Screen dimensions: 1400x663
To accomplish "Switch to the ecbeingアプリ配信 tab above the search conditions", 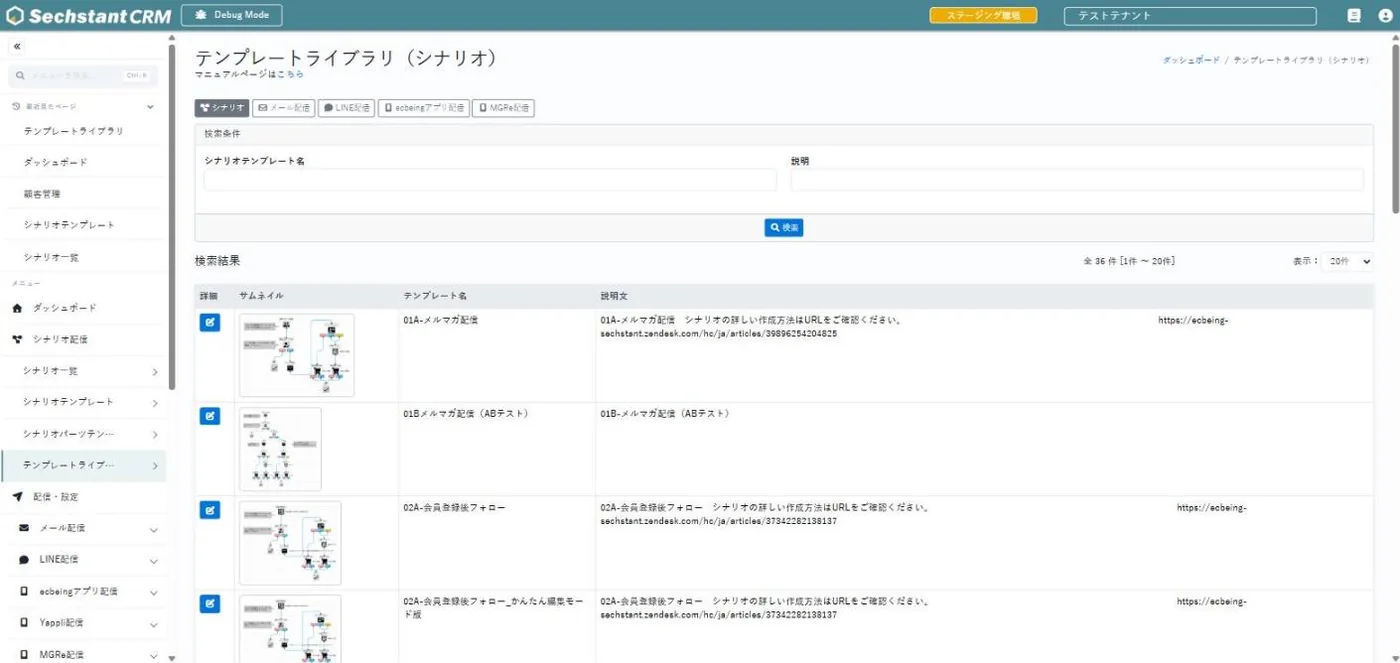I will (424, 108).
